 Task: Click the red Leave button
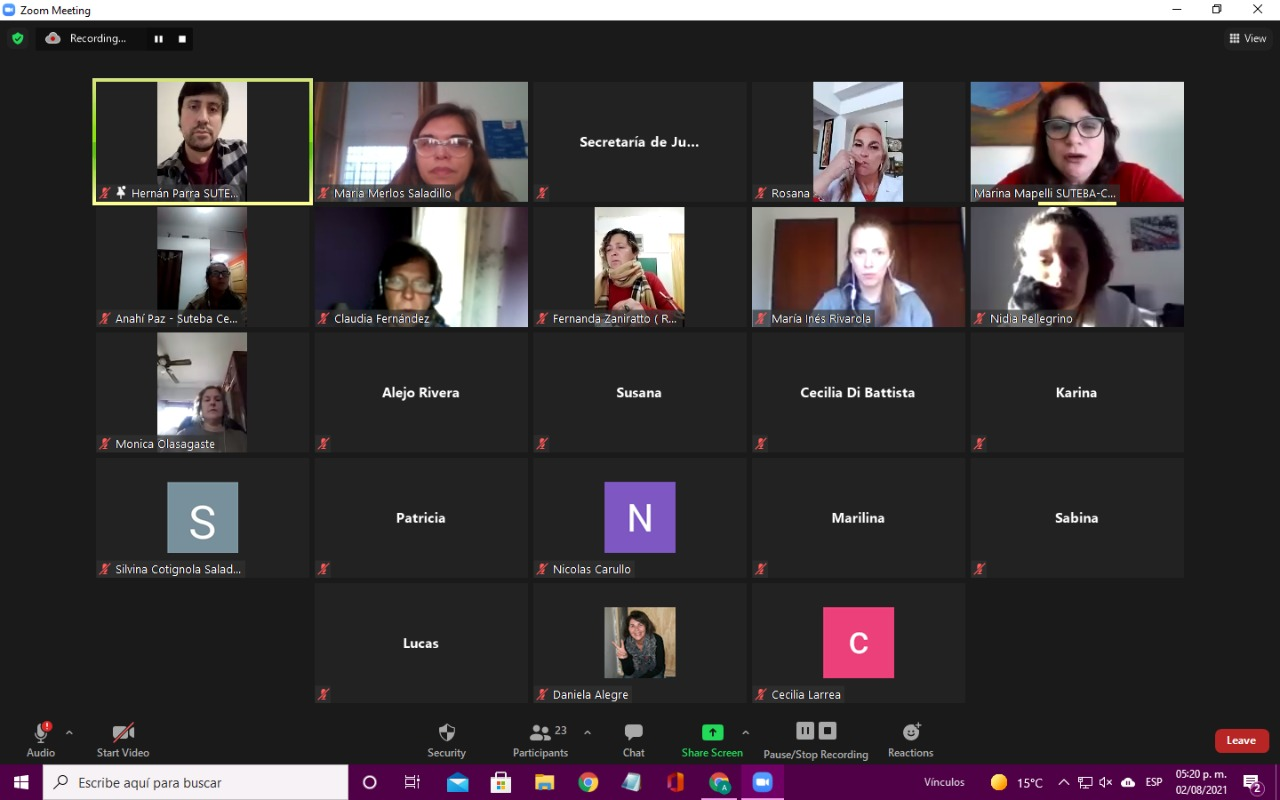[x=1241, y=740]
